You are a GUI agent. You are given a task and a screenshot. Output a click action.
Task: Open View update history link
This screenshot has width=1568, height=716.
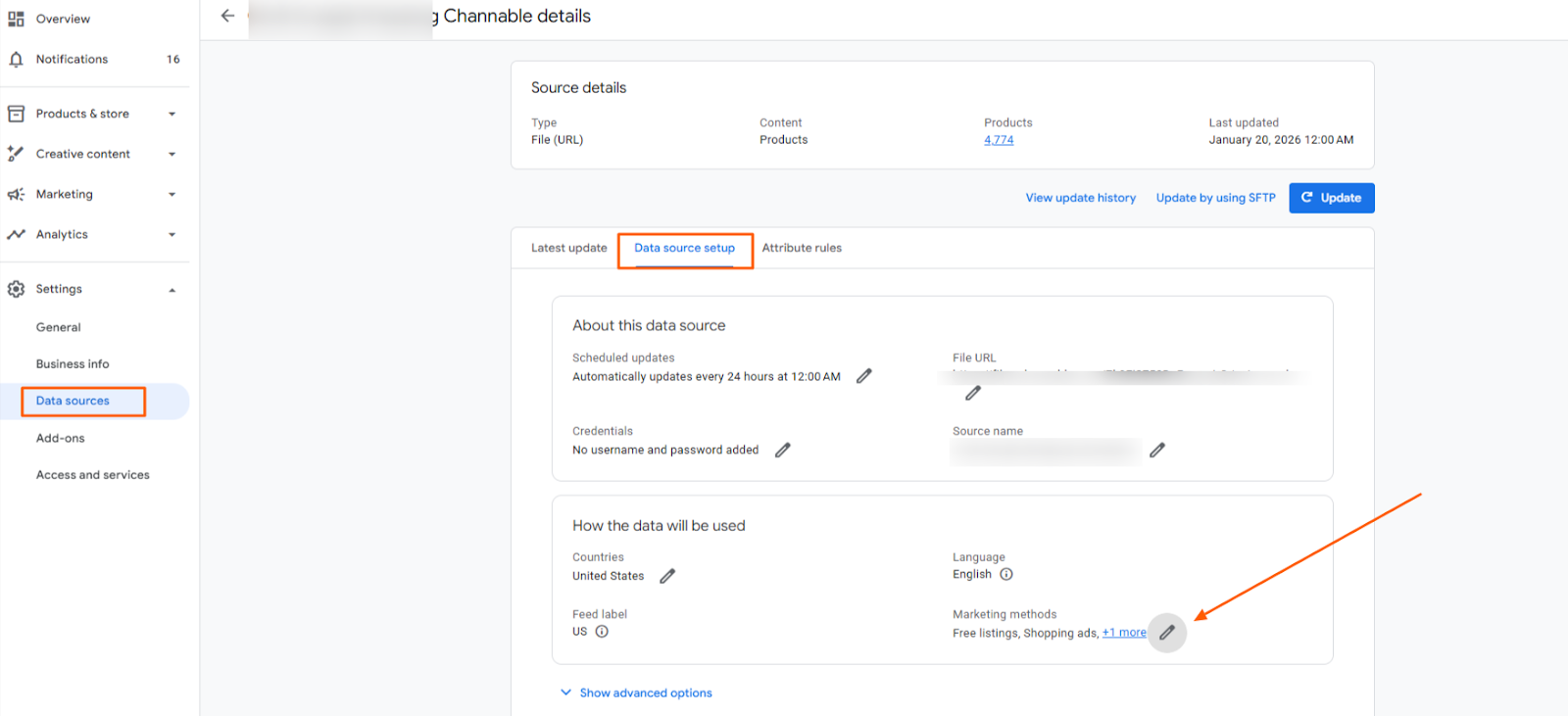coord(1080,198)
